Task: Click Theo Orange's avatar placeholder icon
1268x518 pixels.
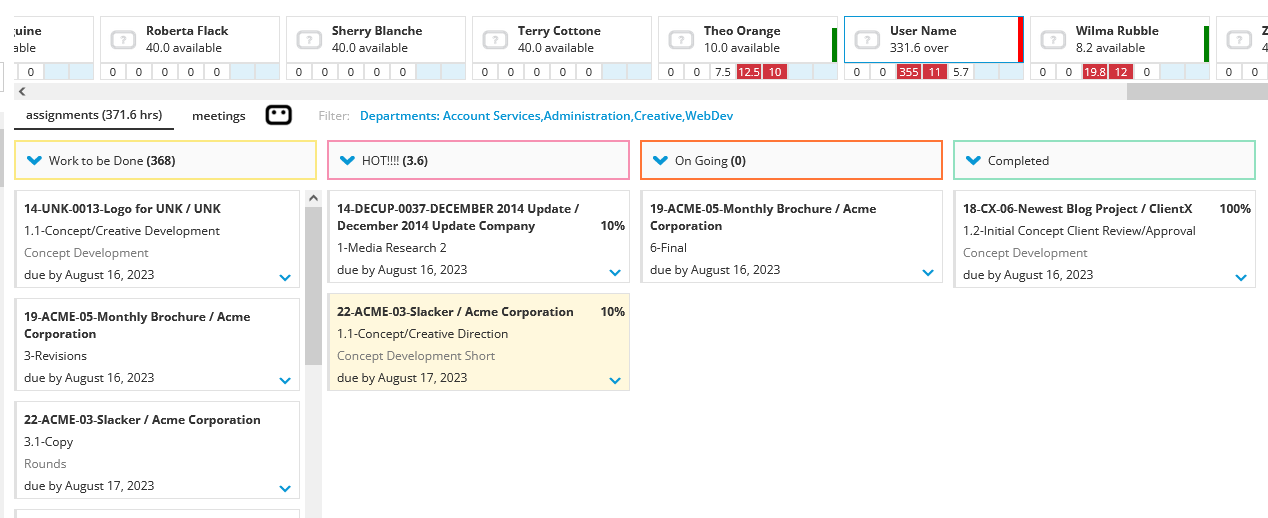Action: [x=681, y=39]
